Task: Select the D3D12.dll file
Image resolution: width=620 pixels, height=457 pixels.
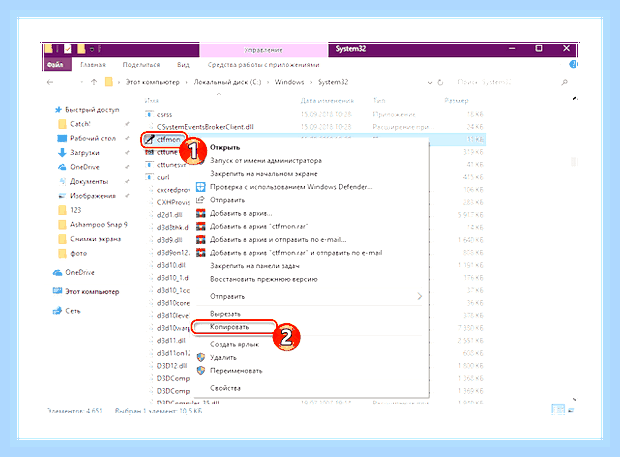Action: point(172,366)
